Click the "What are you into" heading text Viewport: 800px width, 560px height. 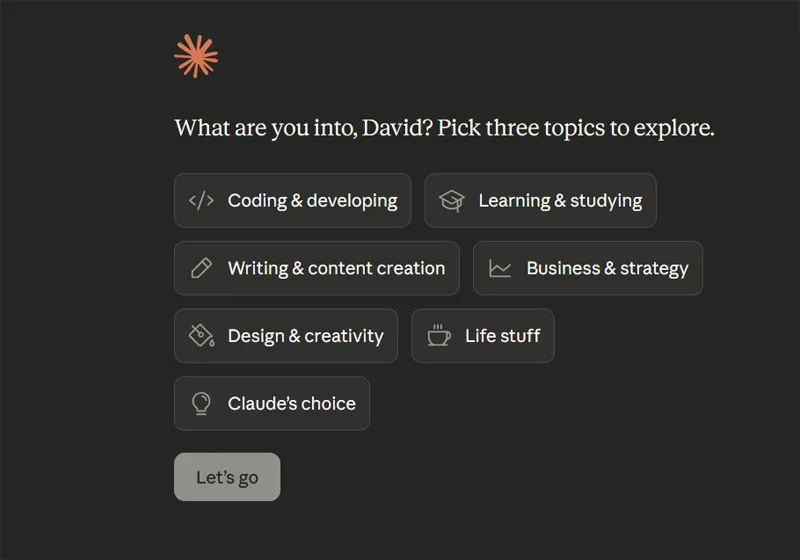click(262, 129)
